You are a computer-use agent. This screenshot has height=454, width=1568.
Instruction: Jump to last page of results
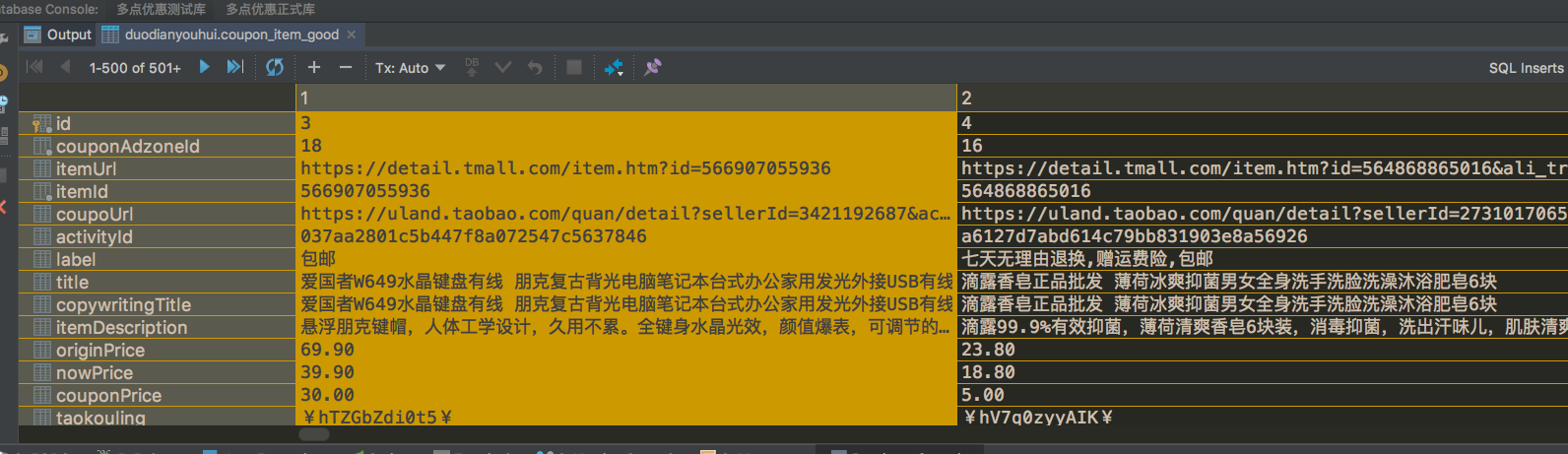pos(234,67)
